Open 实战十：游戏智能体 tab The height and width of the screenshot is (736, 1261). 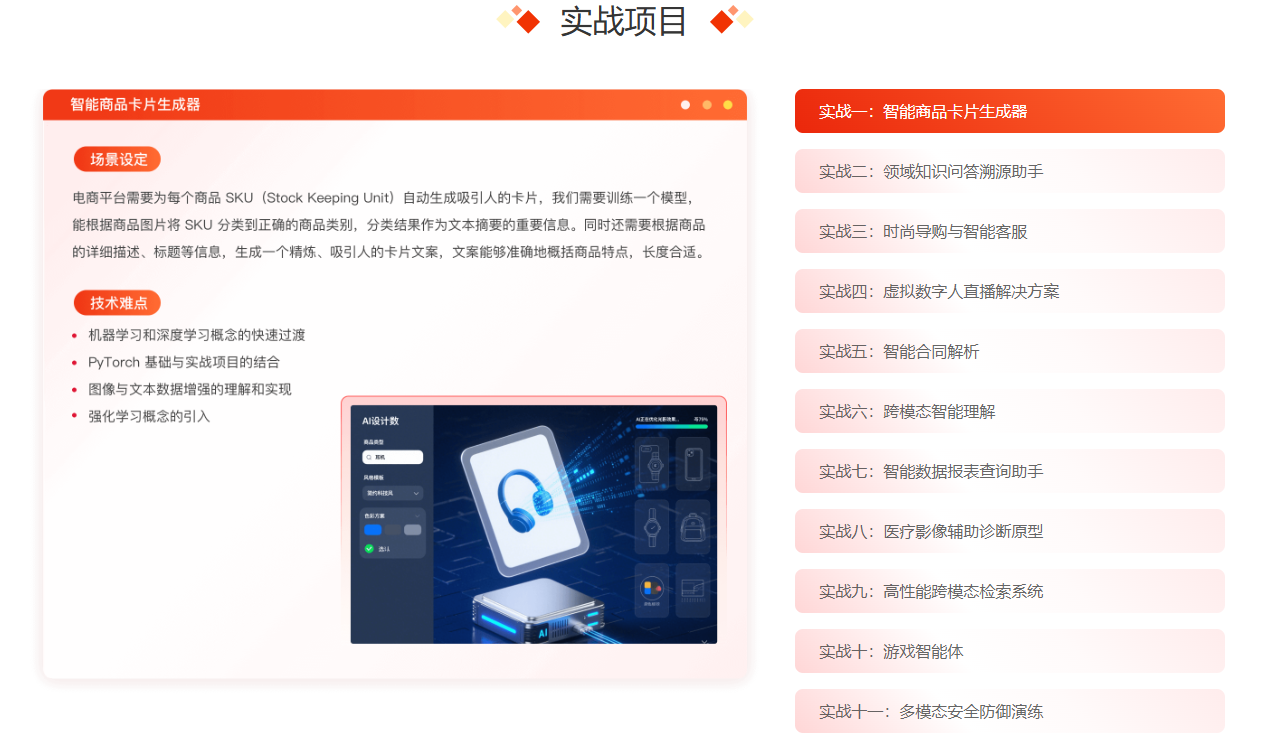click(x=1010, y=651)
